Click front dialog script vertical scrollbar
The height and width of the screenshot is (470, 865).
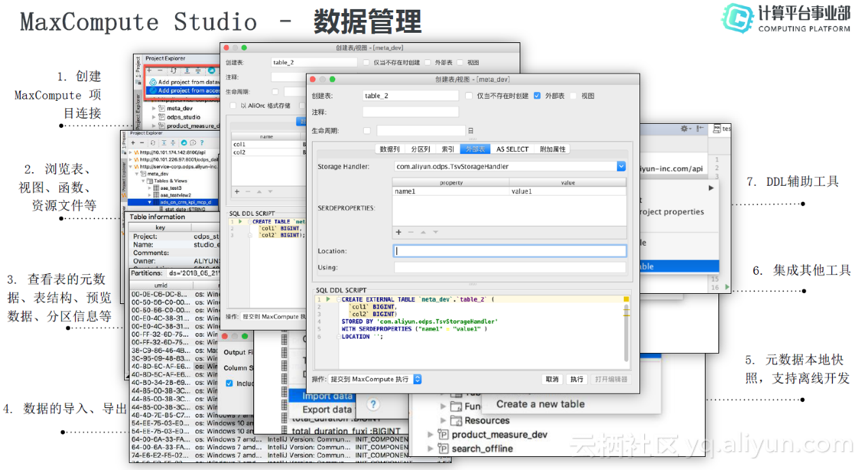pos(626,331)
